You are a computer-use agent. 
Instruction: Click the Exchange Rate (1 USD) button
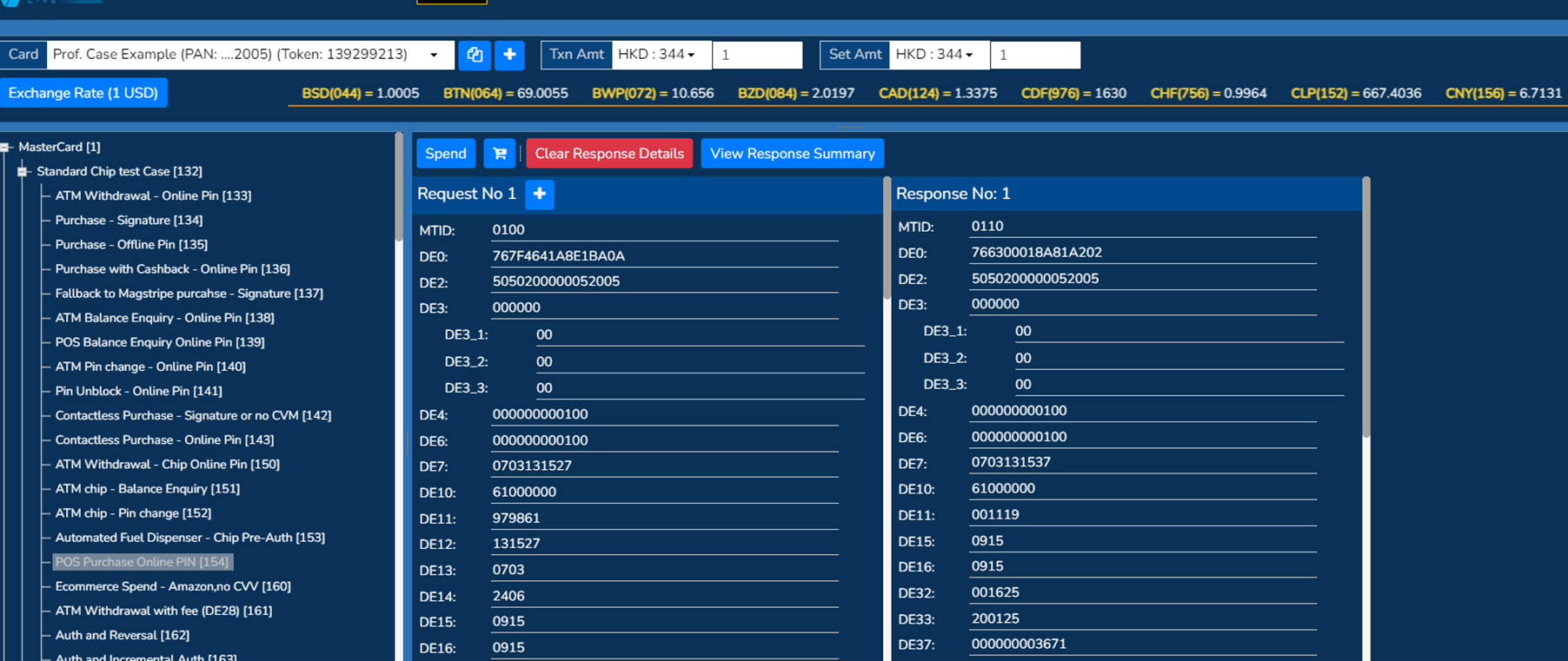[83, 93]
